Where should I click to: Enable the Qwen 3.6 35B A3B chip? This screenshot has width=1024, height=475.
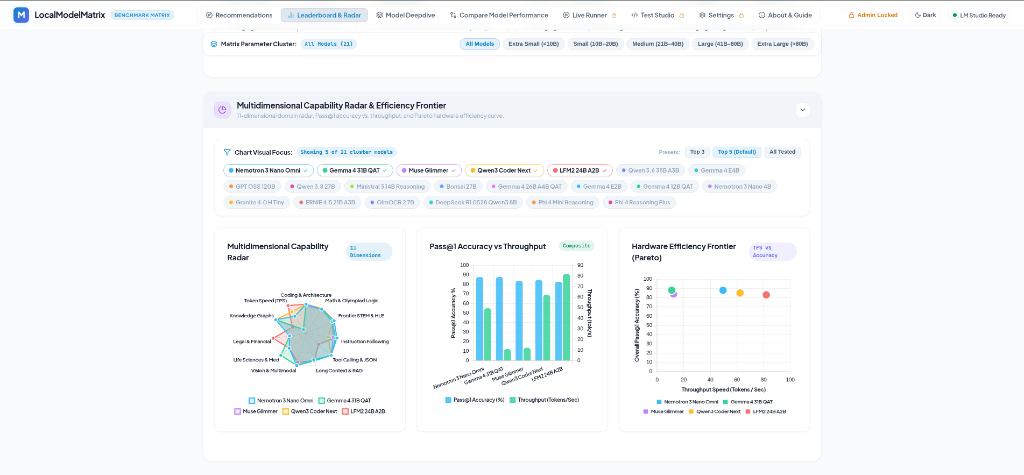(650, 171)
